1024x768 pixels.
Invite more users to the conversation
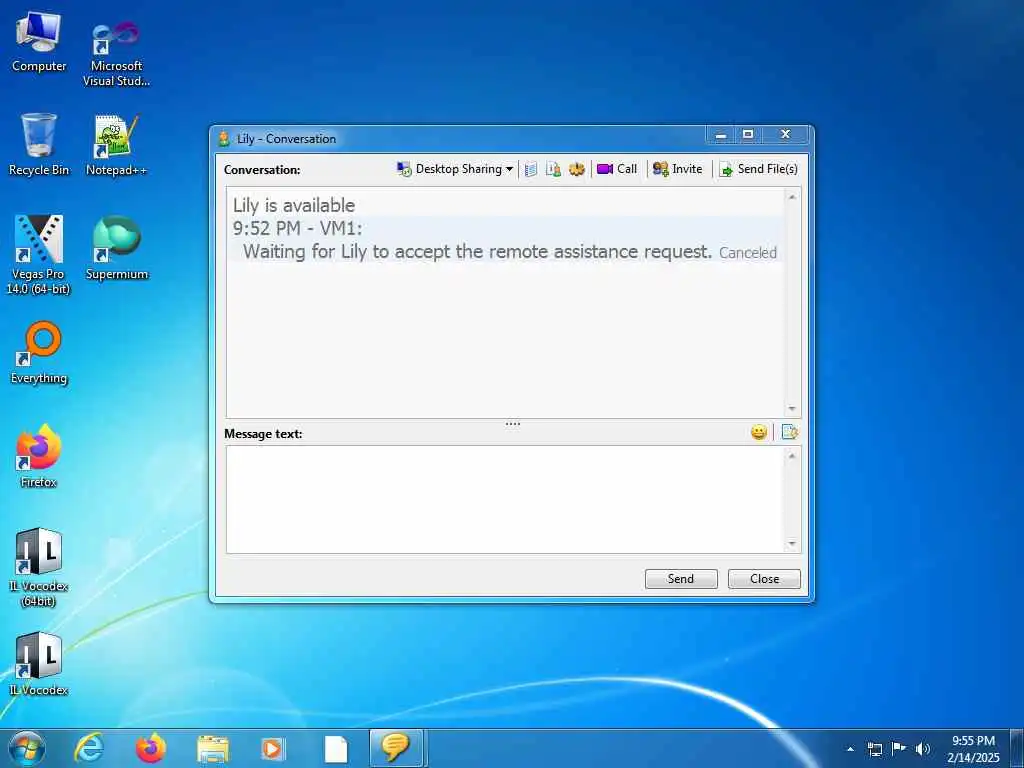[x=678, y=169]
